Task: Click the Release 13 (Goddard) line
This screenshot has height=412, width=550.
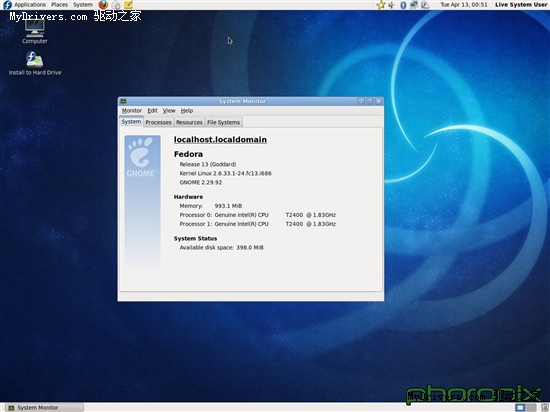Action: coord(208,164)
